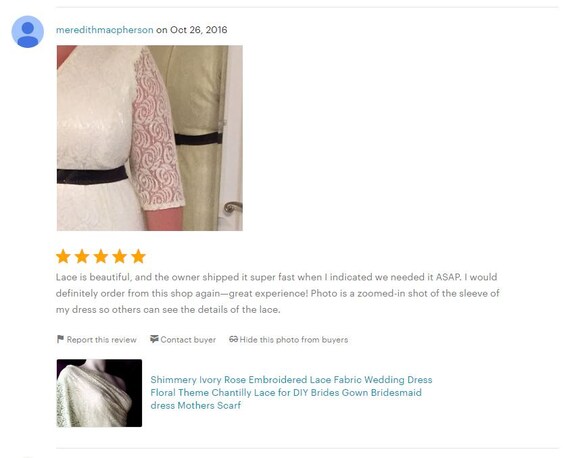Click the flag icon beside Report this review
570x458 pixels.
tap(60, 339)
